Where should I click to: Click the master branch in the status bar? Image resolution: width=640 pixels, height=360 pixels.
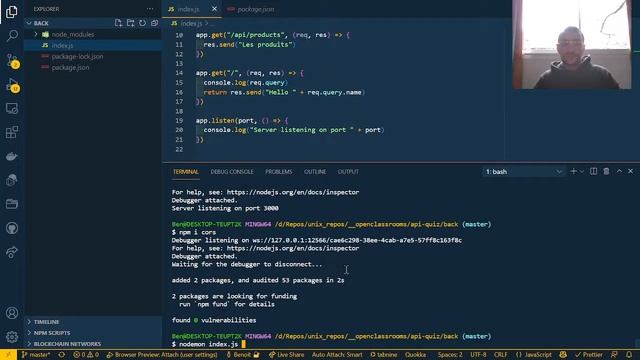pos(36,355)
